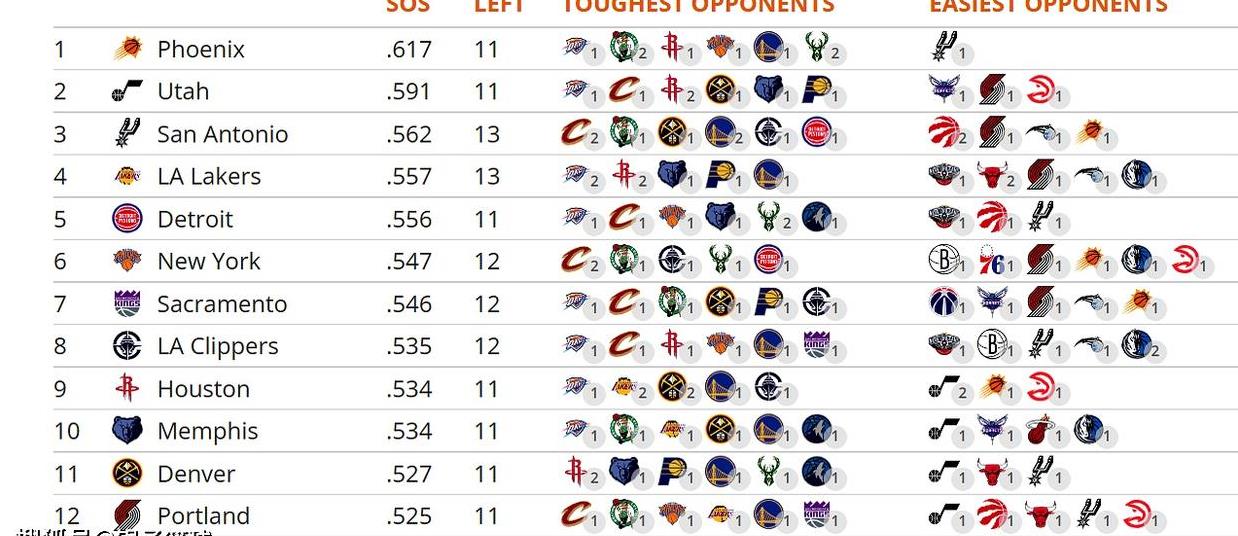Select Hawks logo in Utah's easiest opponents

(x=1040, y=90)
